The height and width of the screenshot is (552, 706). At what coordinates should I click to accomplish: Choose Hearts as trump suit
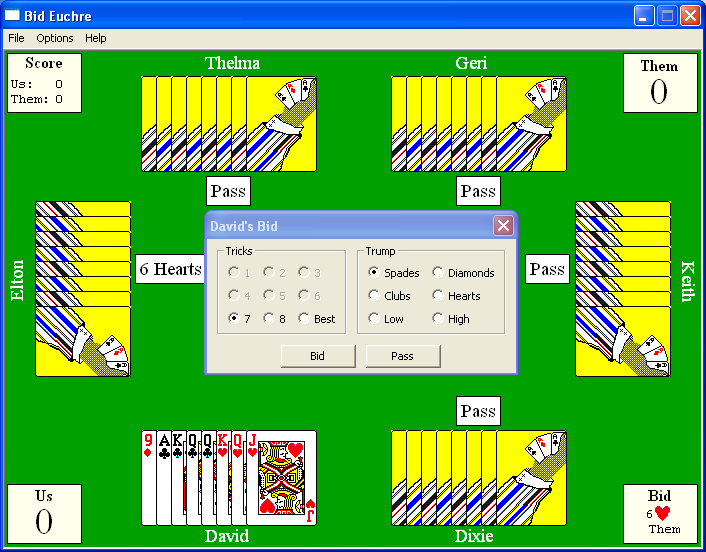pos(439,296)
